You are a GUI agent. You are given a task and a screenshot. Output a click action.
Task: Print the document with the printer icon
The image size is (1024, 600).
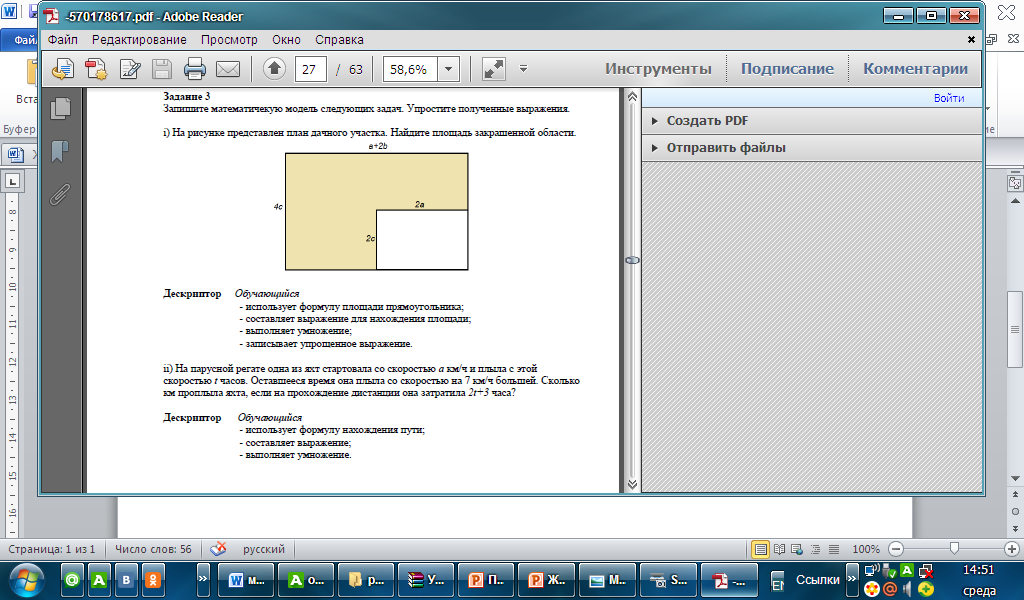tap(195, 69)
